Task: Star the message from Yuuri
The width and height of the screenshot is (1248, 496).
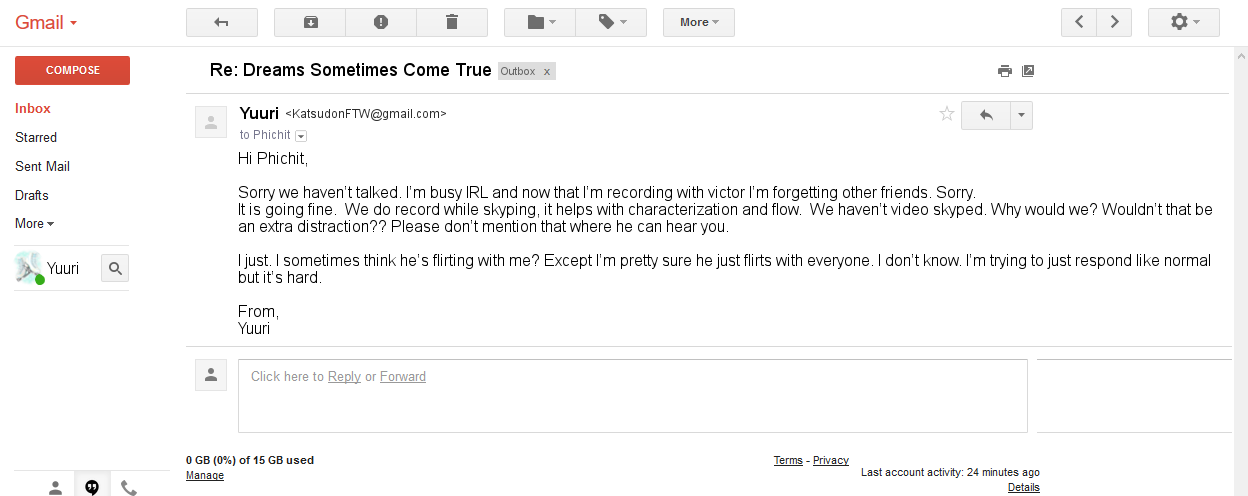Action: click(947, 114)
